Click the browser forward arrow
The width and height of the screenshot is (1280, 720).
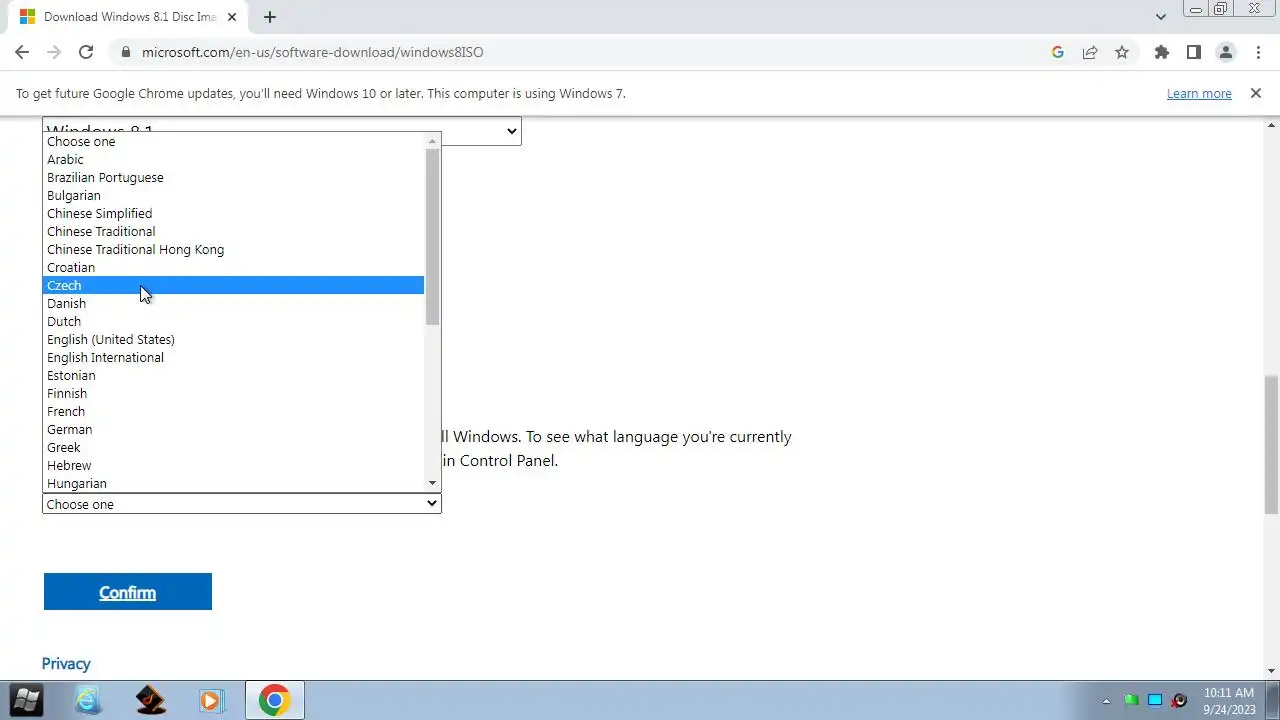[x=54, y=52]
